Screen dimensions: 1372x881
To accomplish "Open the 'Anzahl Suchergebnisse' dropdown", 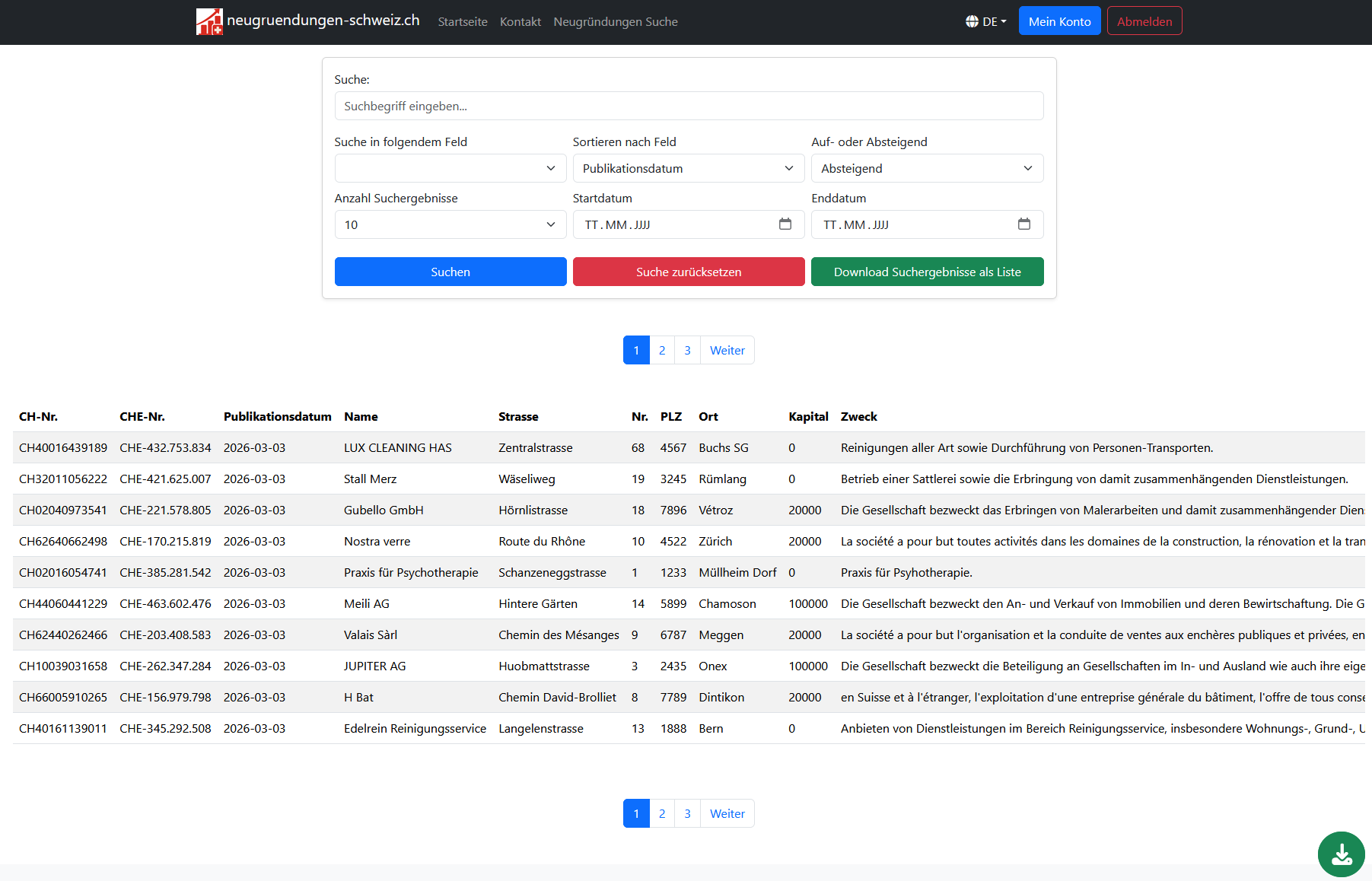I will pyautogui.click(x=450, y=224).
